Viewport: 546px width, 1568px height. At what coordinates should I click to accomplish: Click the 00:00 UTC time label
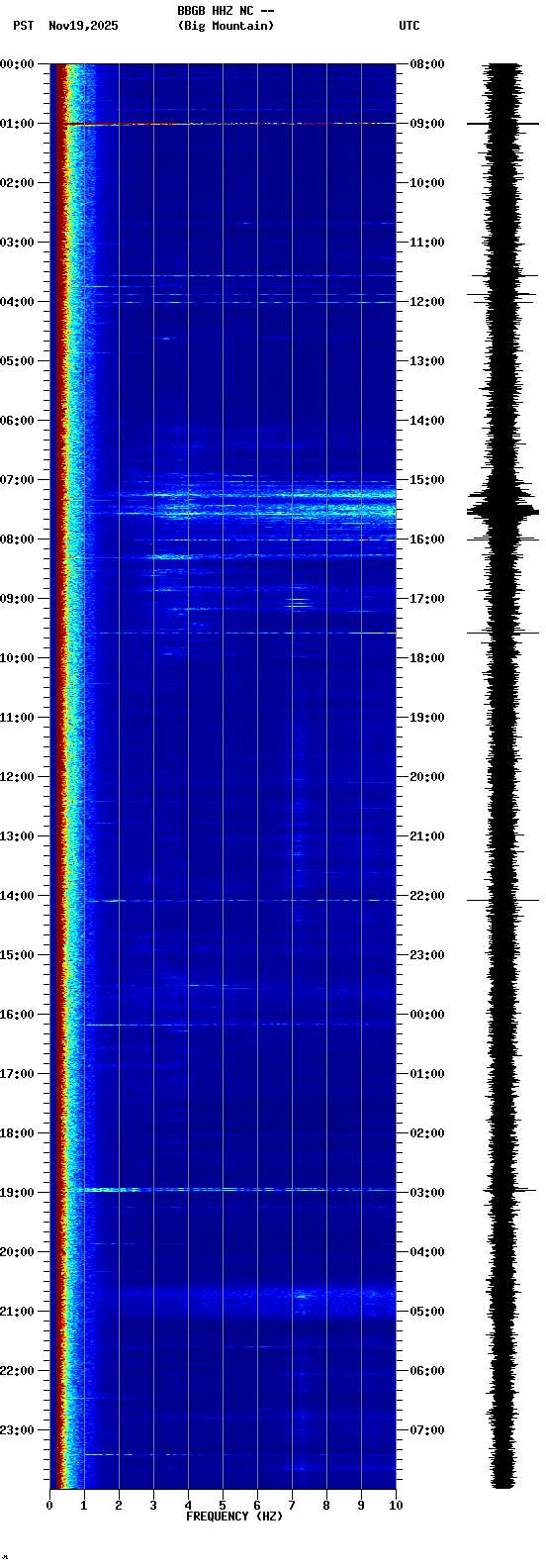[427, 1015]
